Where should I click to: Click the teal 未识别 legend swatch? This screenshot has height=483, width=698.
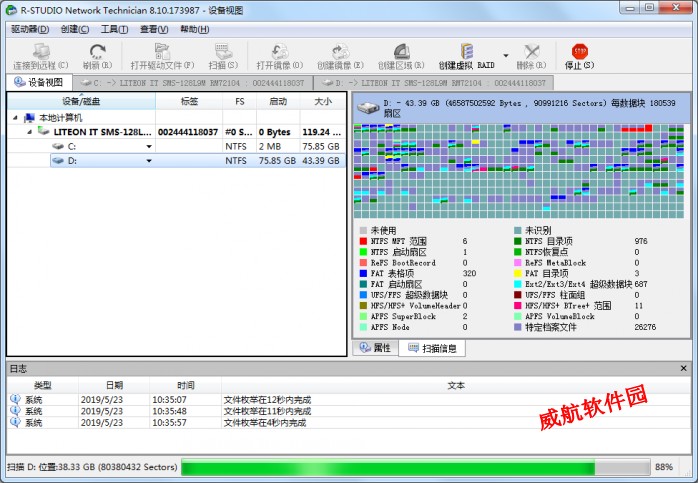point(518,230)
